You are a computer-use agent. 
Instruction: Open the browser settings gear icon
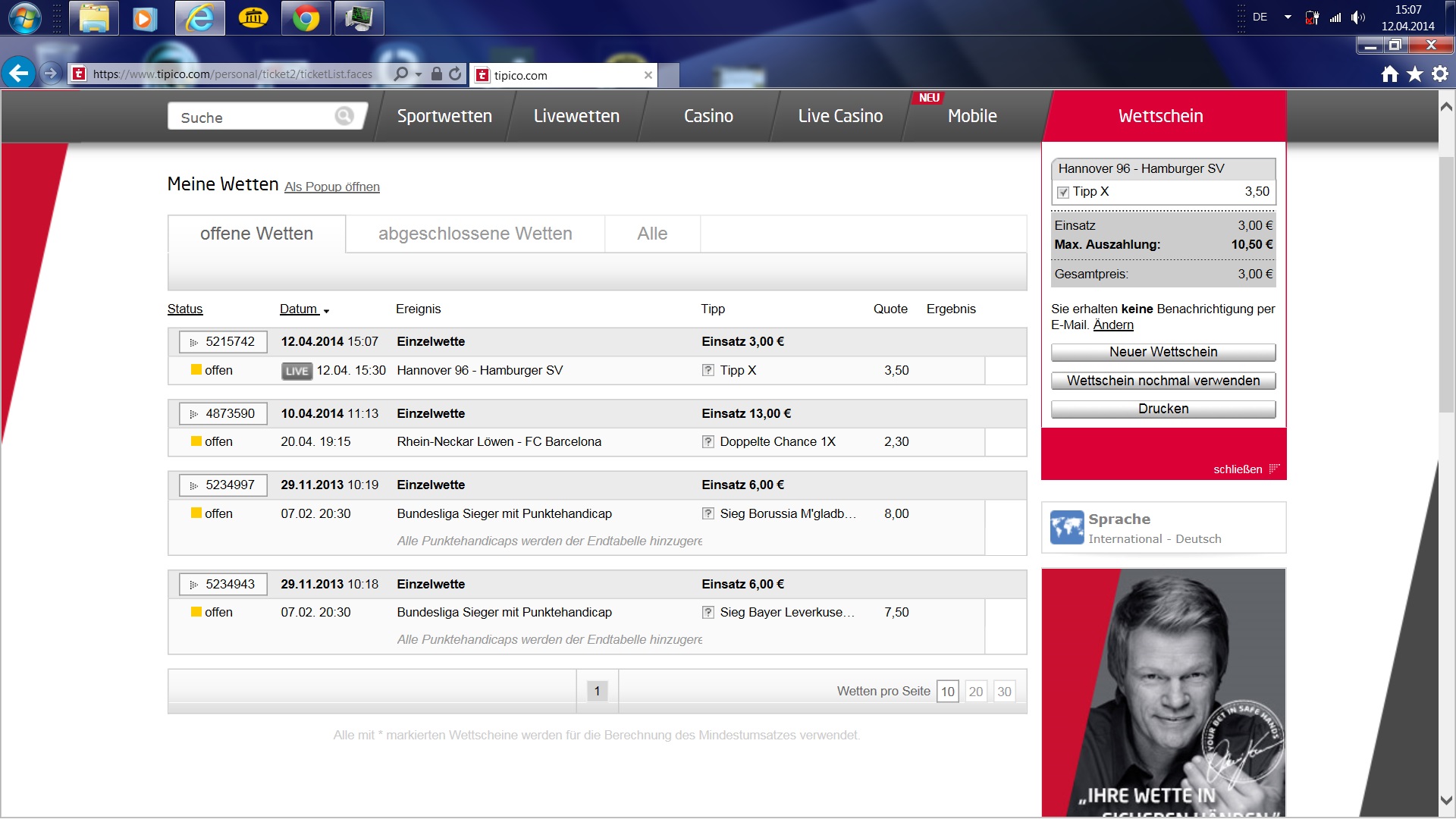point(1440,74)
